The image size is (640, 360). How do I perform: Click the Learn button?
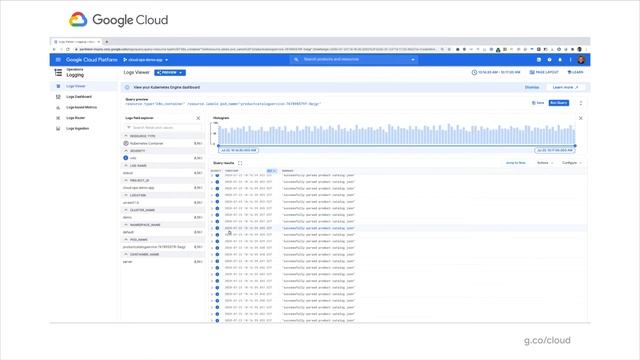[x=576, y=72]
